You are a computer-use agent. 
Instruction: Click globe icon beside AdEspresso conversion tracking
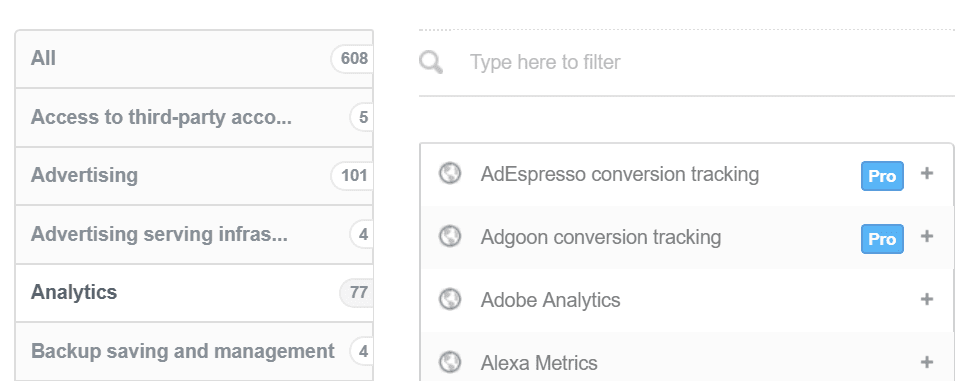coord(450,174)
